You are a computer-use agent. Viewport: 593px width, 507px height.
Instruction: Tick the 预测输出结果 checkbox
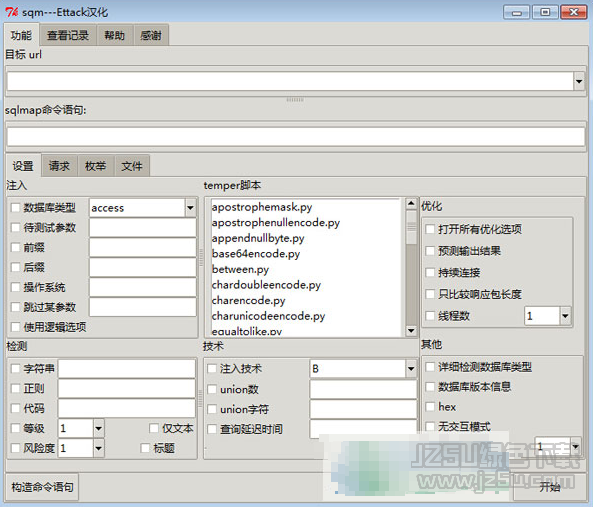click(x=430, y=251)
